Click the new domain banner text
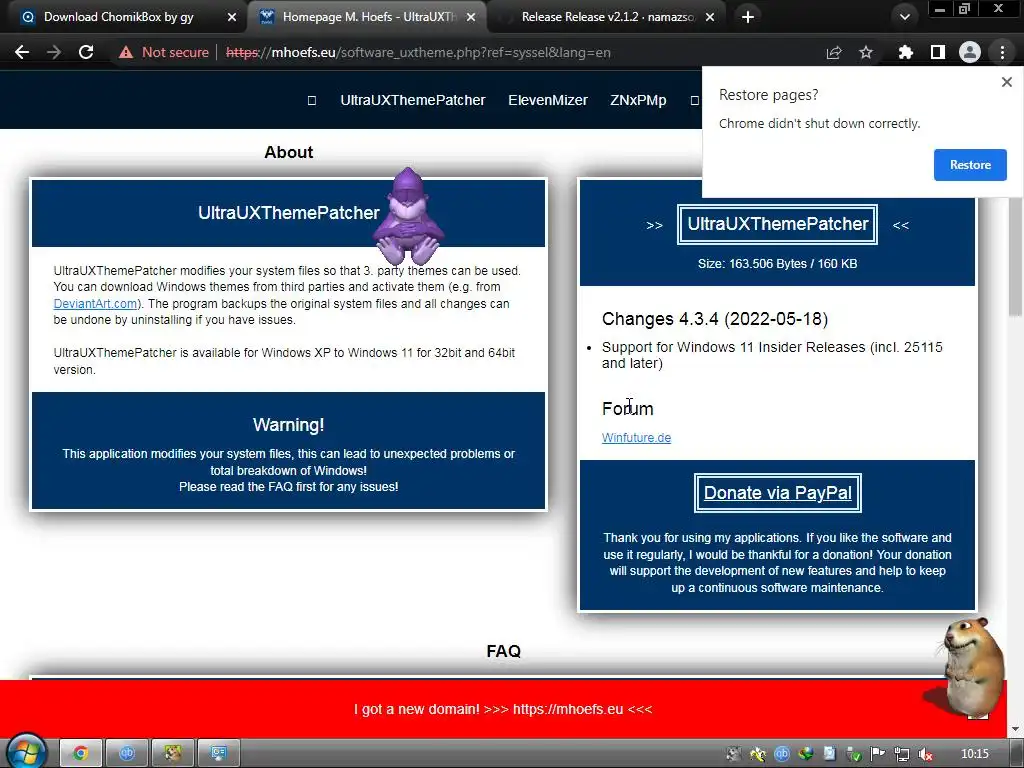This screenshot has width=1024, height=768. tap(503, 709)
